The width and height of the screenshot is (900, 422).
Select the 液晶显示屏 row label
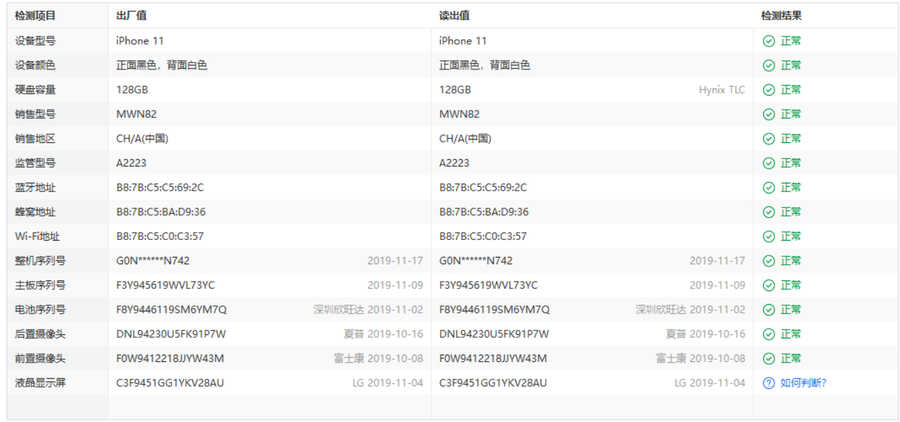point(40,383)
